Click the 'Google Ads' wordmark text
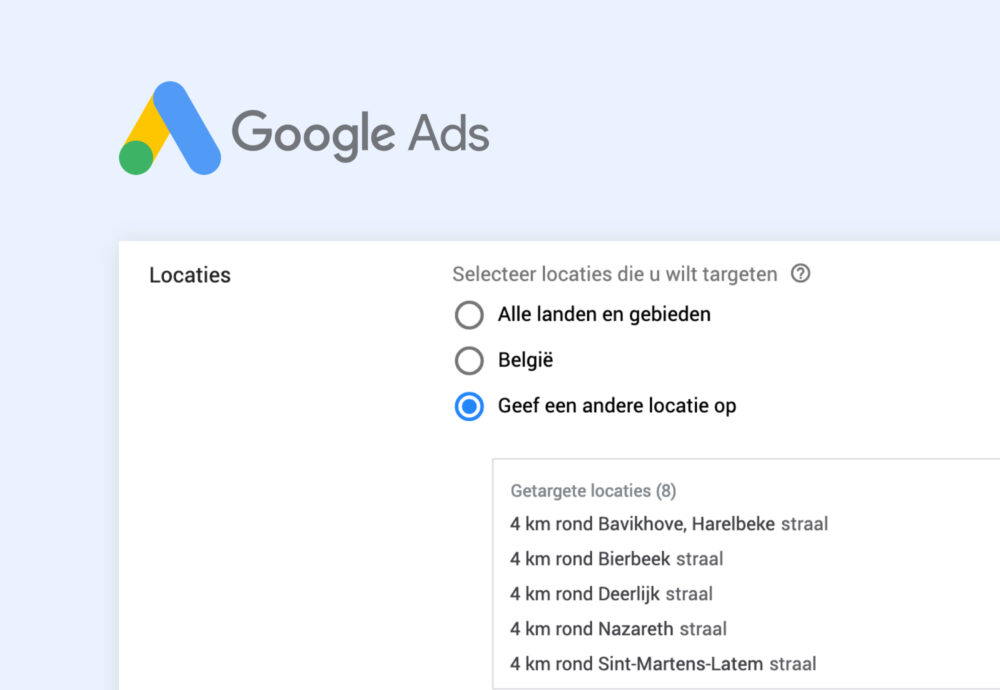This screenshot has height=690, width=1000. [x=360, y=131]
